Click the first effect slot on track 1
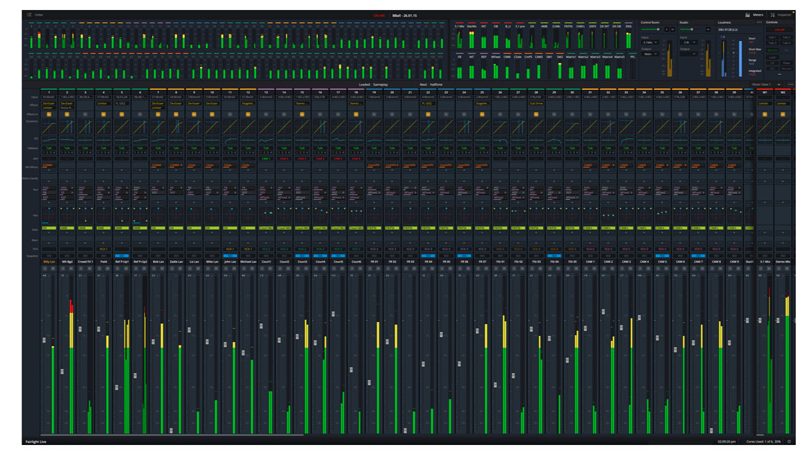This screenshot has width=812, height=456. click(49, 102)
